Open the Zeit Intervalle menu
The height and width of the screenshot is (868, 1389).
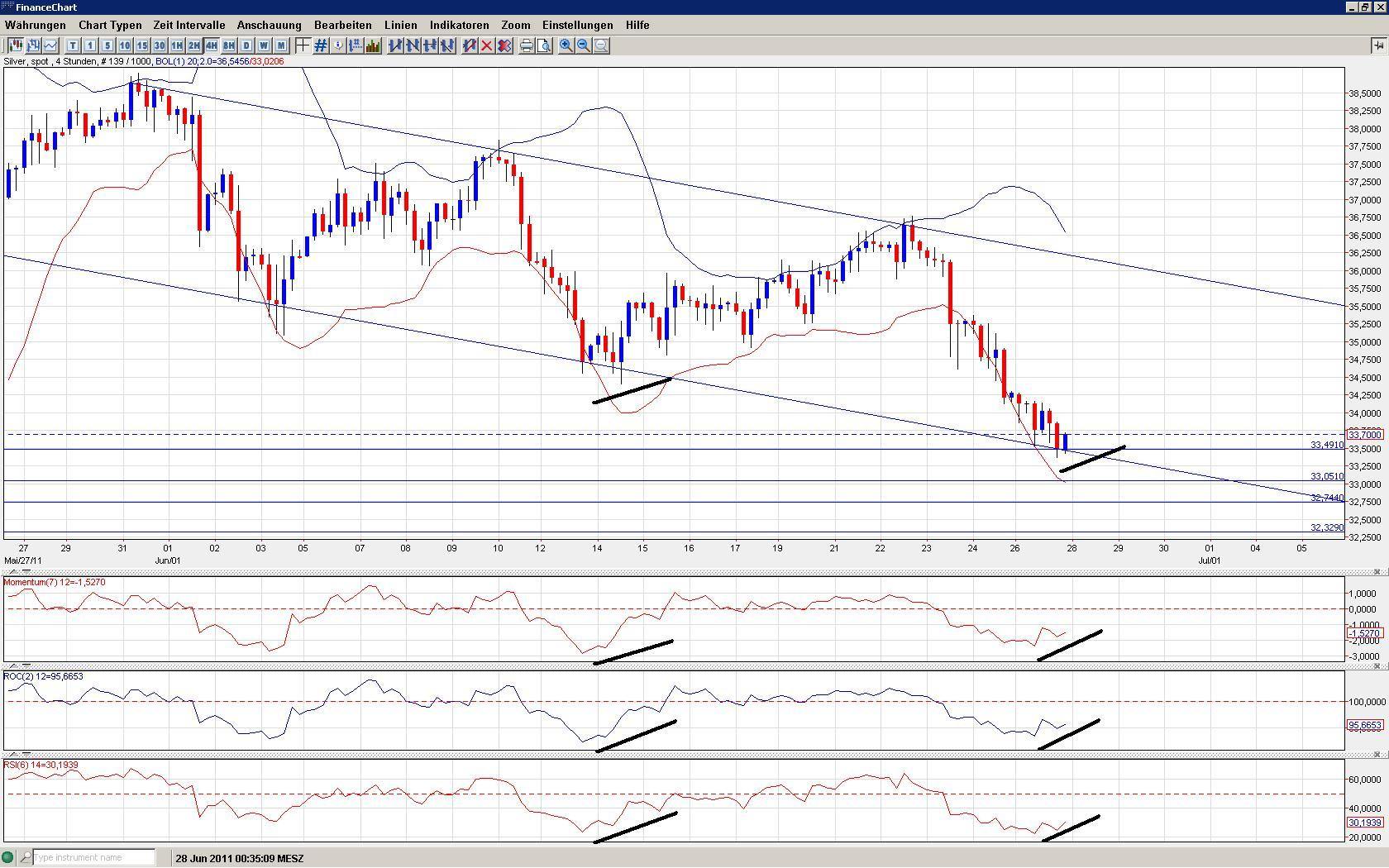(x=189, y=25)
